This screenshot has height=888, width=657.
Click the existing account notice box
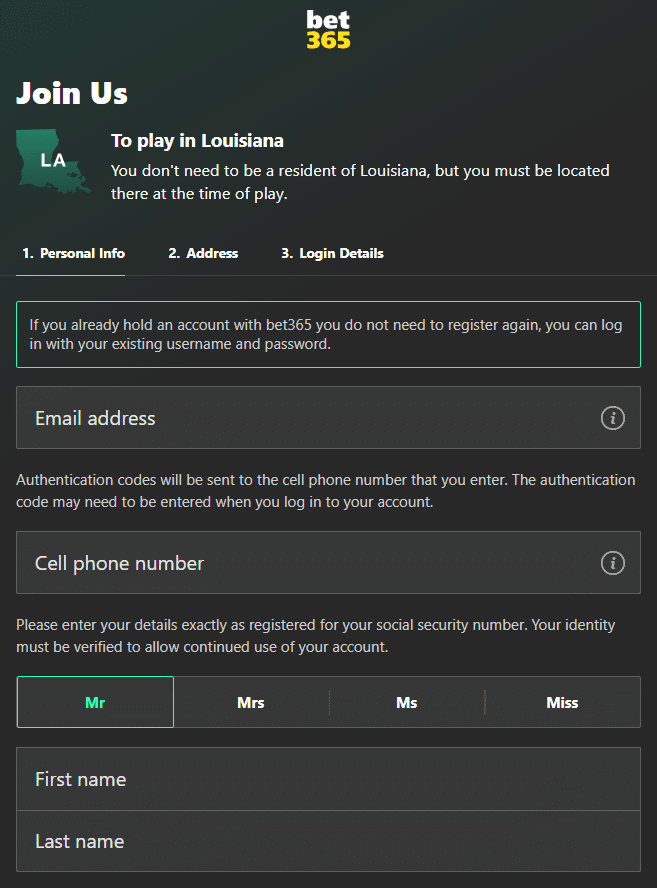pos(328,335)
